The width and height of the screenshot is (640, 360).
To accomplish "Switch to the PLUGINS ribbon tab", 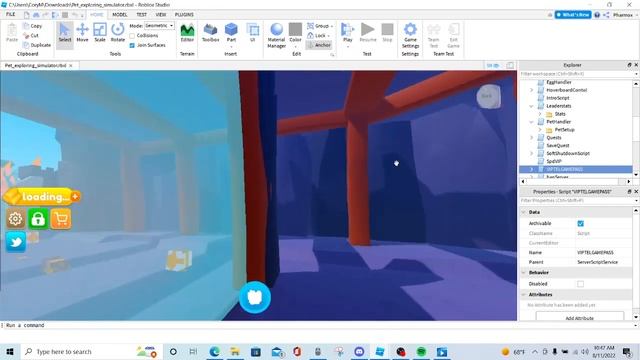I will pos(184,15).
